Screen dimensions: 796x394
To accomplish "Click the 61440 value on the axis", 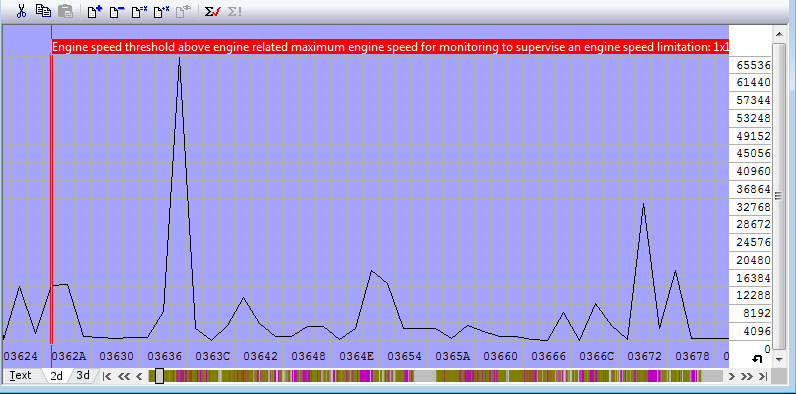I will [754, 82].
